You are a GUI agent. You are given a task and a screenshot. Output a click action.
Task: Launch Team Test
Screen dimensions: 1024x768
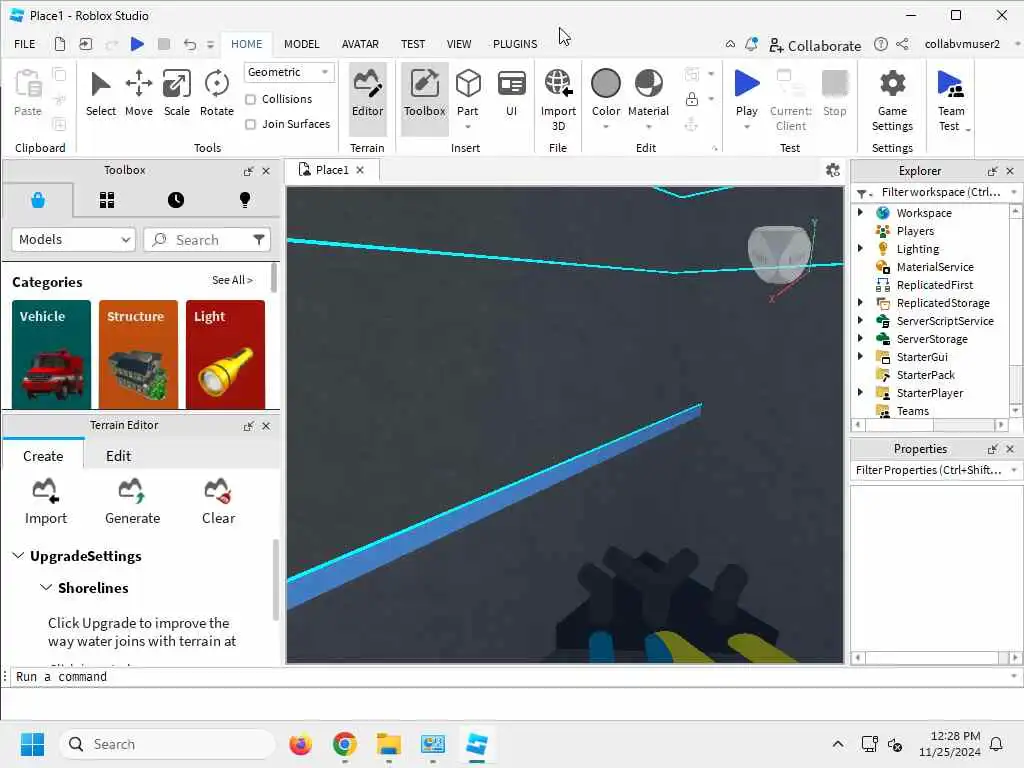[951, 100]
